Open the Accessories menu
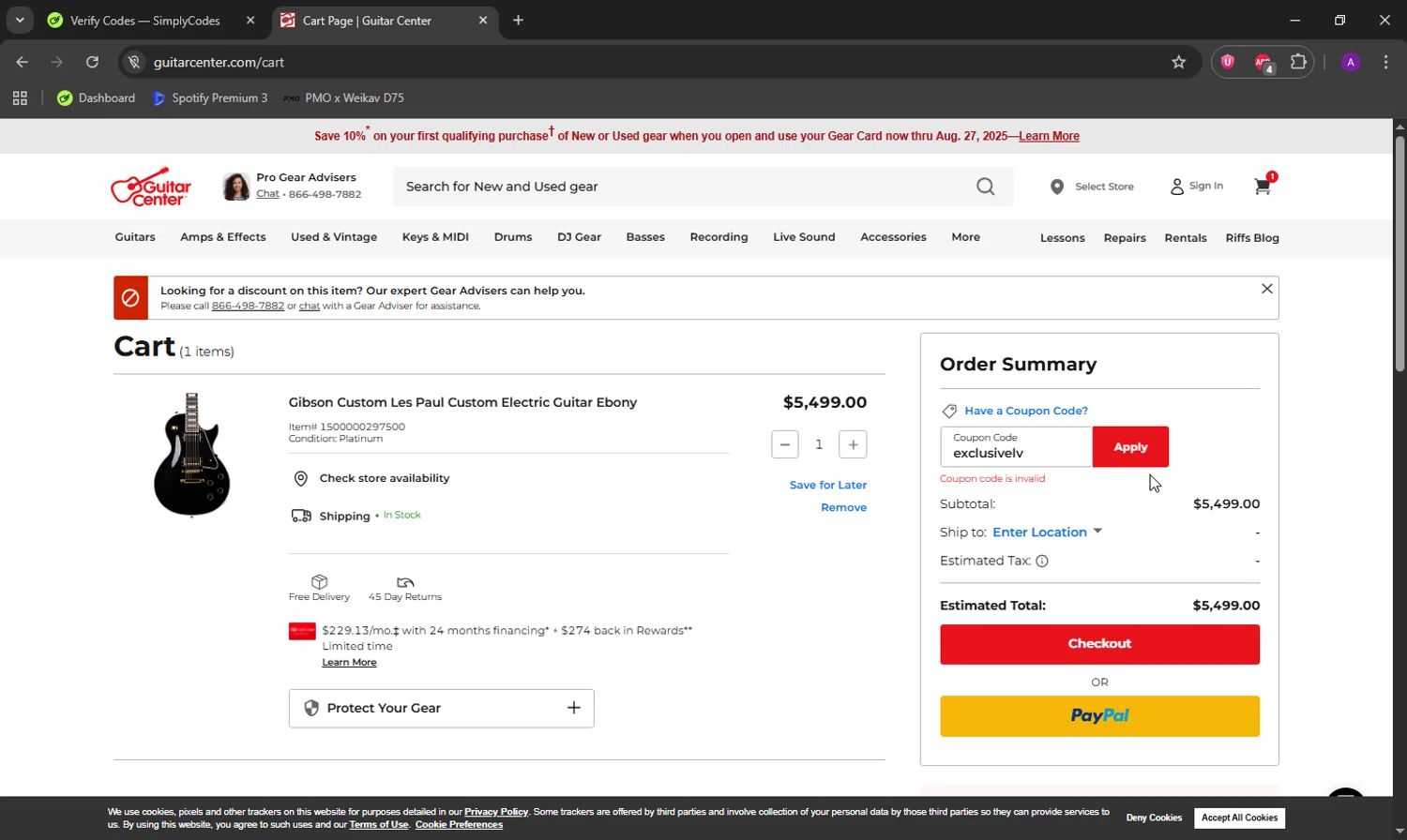Screen dimensions: 1407x840 893,237
